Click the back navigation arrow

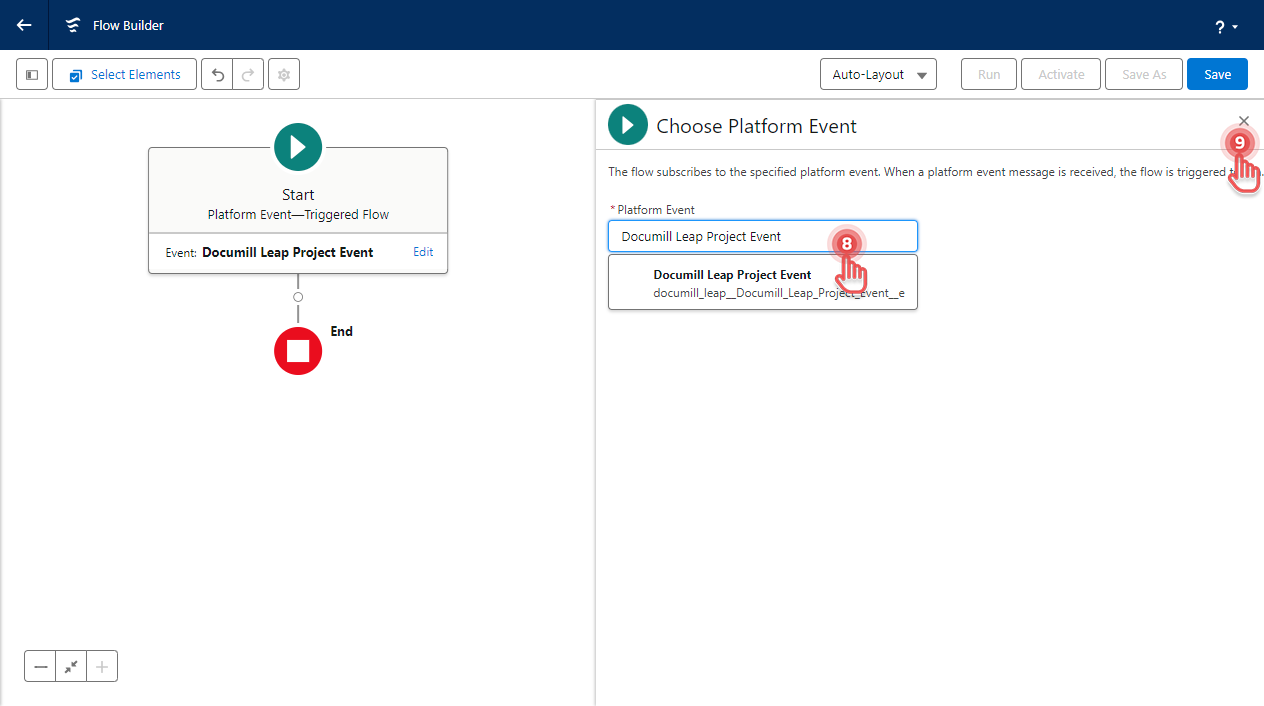tap(23, 25)
